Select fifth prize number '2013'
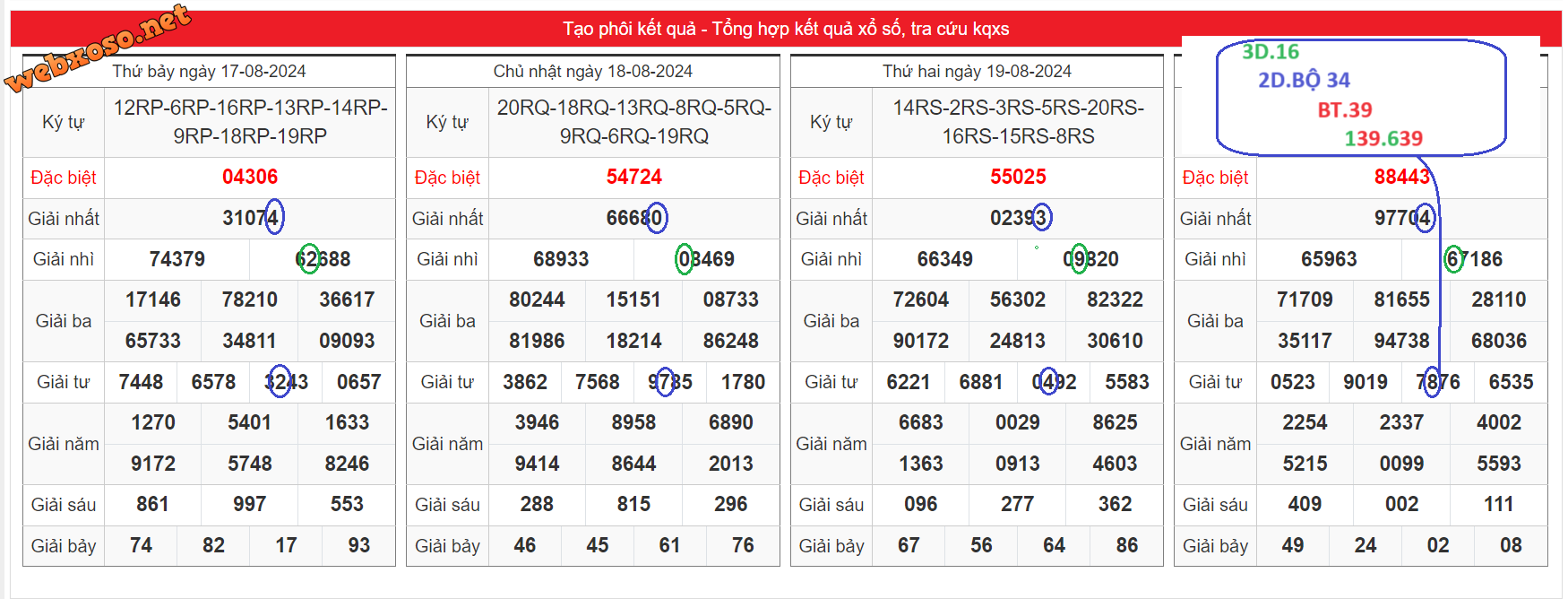Viewport: 1568px width, 599px height. [x=730, y=464]
